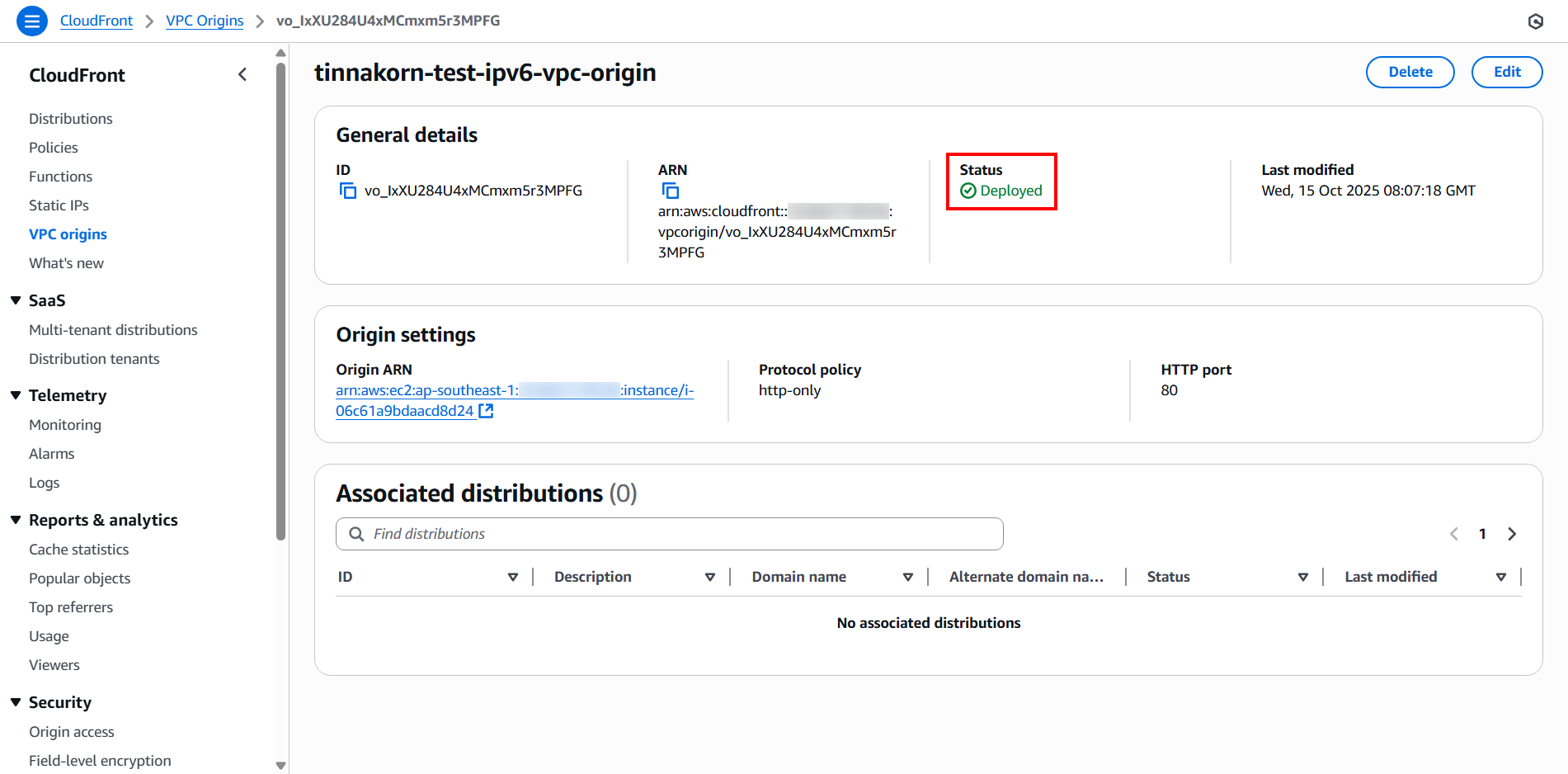This screenshot has width=1568, height=774.
Task: Go to next page of associated distributions
Action: pyautogui.click(x=1512, y=534)
